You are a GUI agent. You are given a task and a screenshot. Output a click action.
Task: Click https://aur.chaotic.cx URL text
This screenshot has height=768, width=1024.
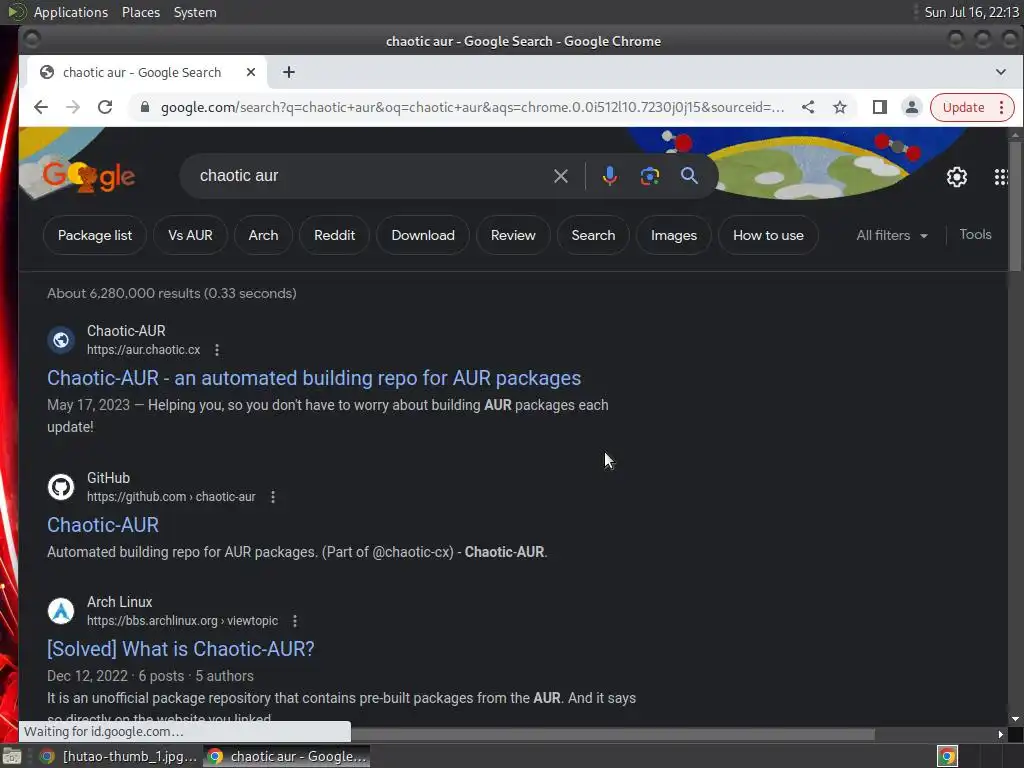coord(144,350)
